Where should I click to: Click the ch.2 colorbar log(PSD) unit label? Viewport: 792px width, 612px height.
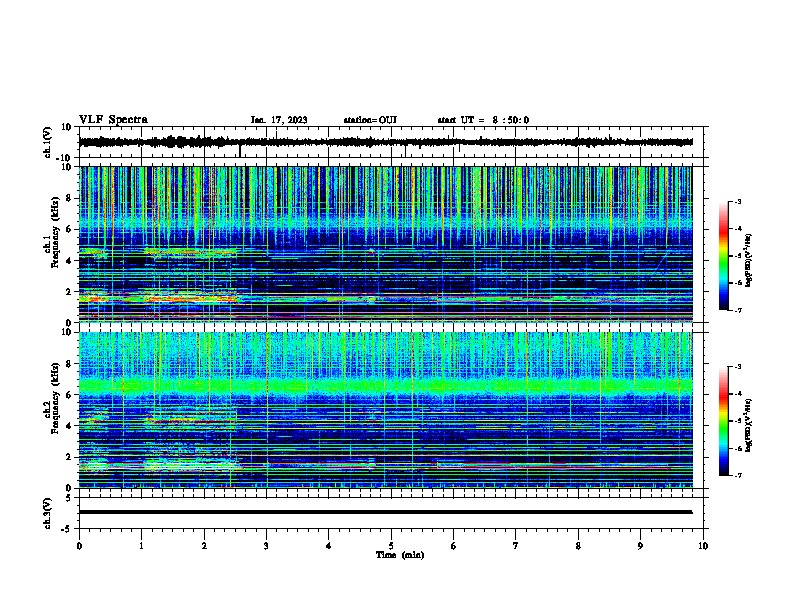pyautogui.click(x=749, y=425)
